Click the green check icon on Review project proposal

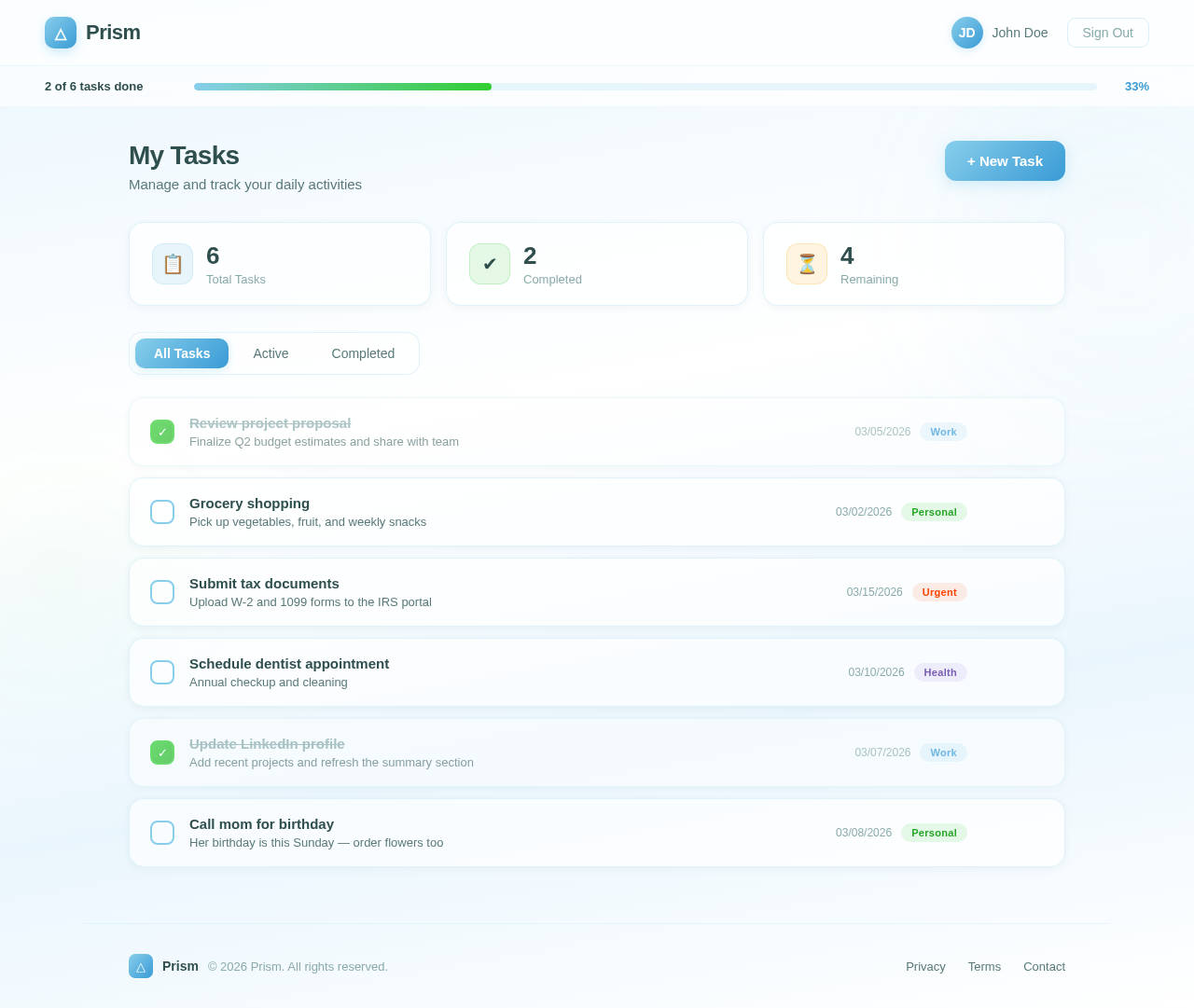pos(161,432)
